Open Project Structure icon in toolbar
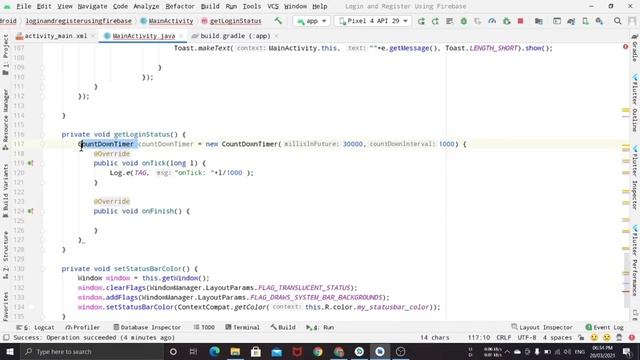 click(x=539, y=21)
